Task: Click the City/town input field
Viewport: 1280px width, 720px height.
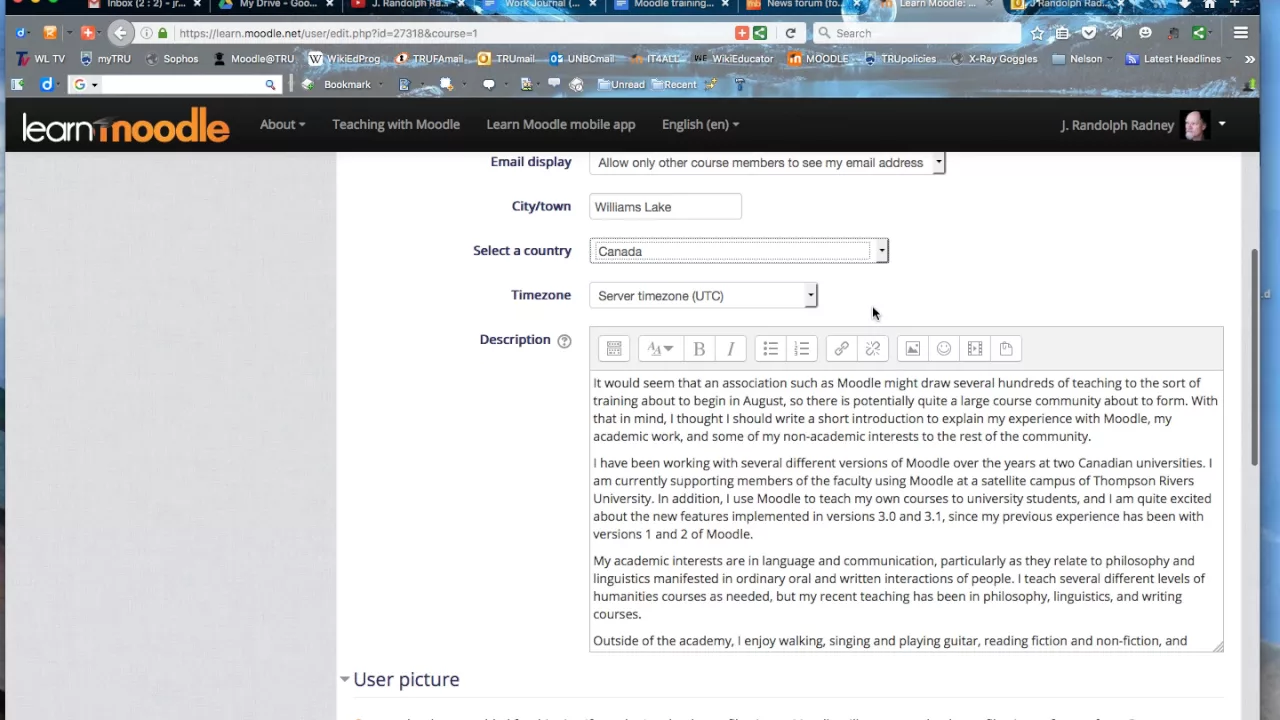Action: tap(665, 207)
